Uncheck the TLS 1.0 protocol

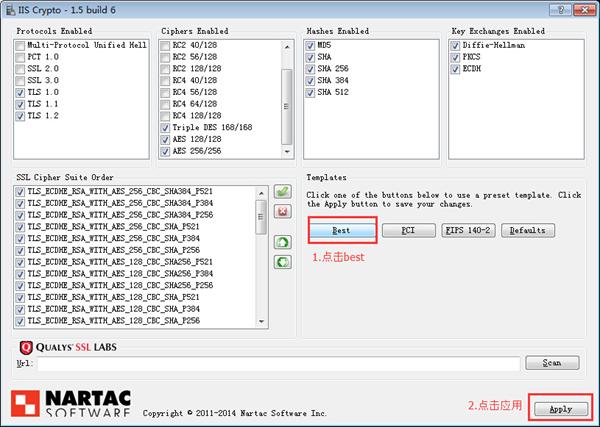click(x=20, y=91)
